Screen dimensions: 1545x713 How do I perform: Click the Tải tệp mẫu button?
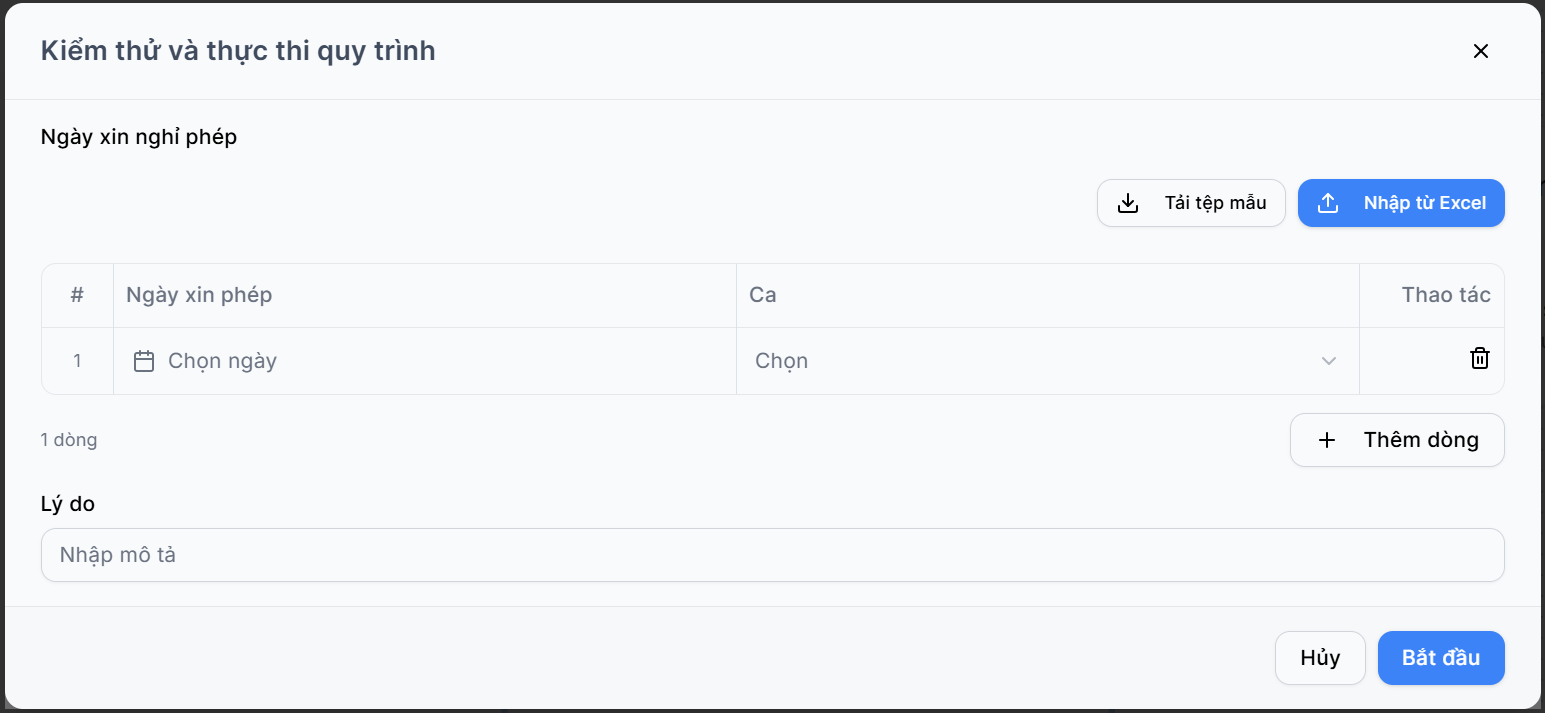(1191, 203)
